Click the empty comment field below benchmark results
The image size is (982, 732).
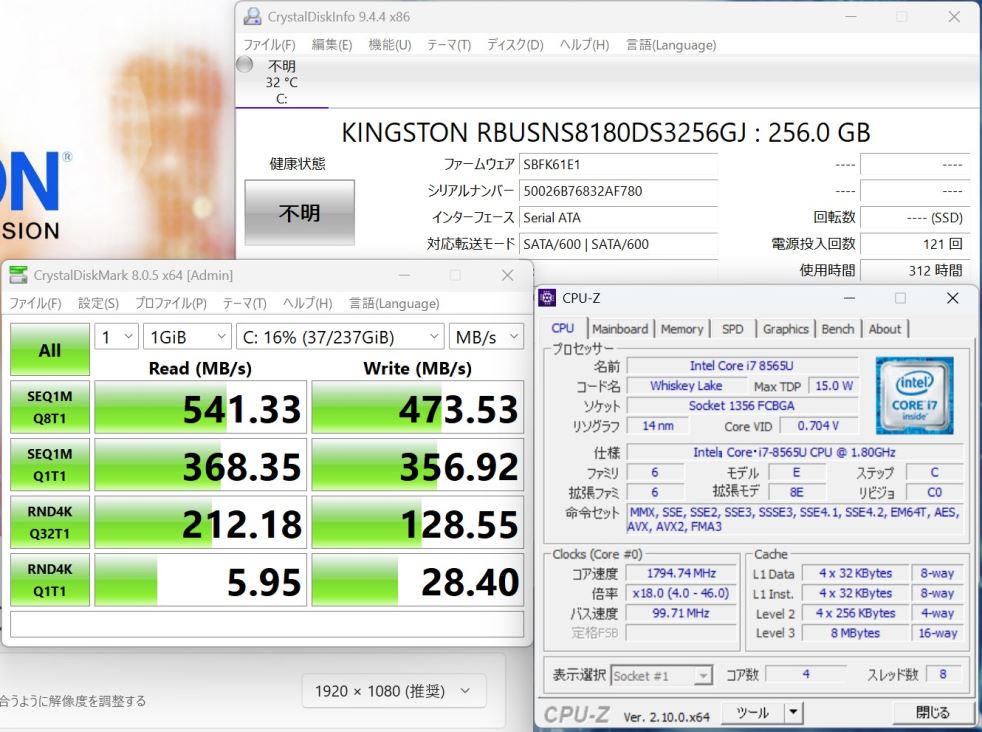(x=267, y=624)
